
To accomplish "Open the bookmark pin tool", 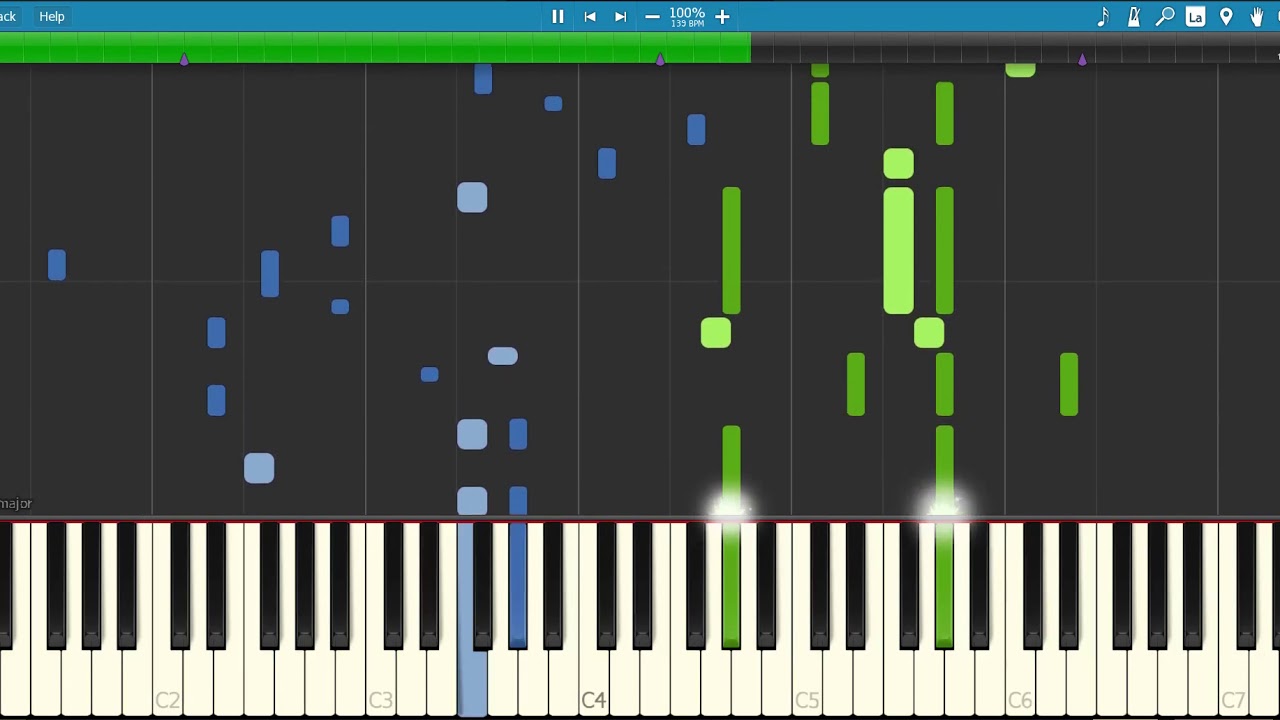I will [x=1226, y=17].
